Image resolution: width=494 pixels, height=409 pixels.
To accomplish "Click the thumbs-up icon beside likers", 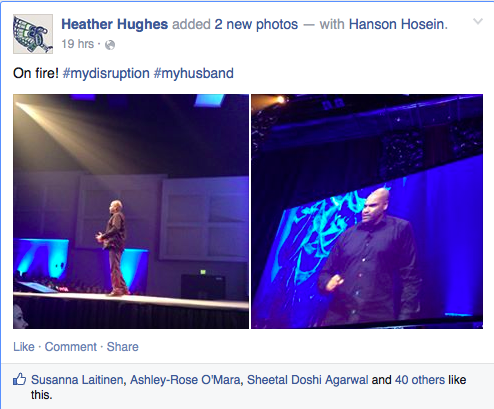I will pos(19,379).
